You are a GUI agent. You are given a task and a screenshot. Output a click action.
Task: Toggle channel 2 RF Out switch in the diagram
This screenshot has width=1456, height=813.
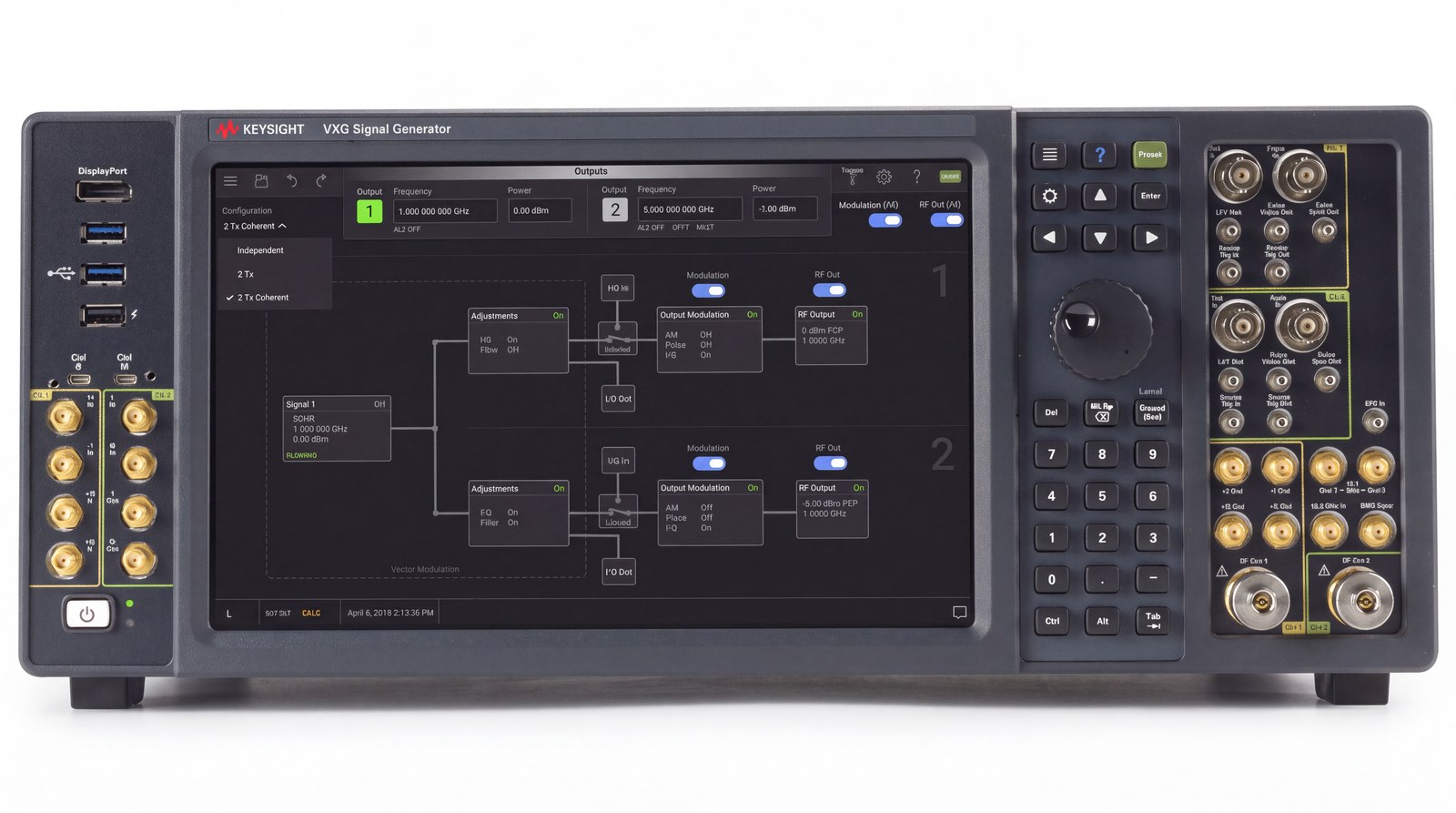pyautogui.click(x=830, y=463)
